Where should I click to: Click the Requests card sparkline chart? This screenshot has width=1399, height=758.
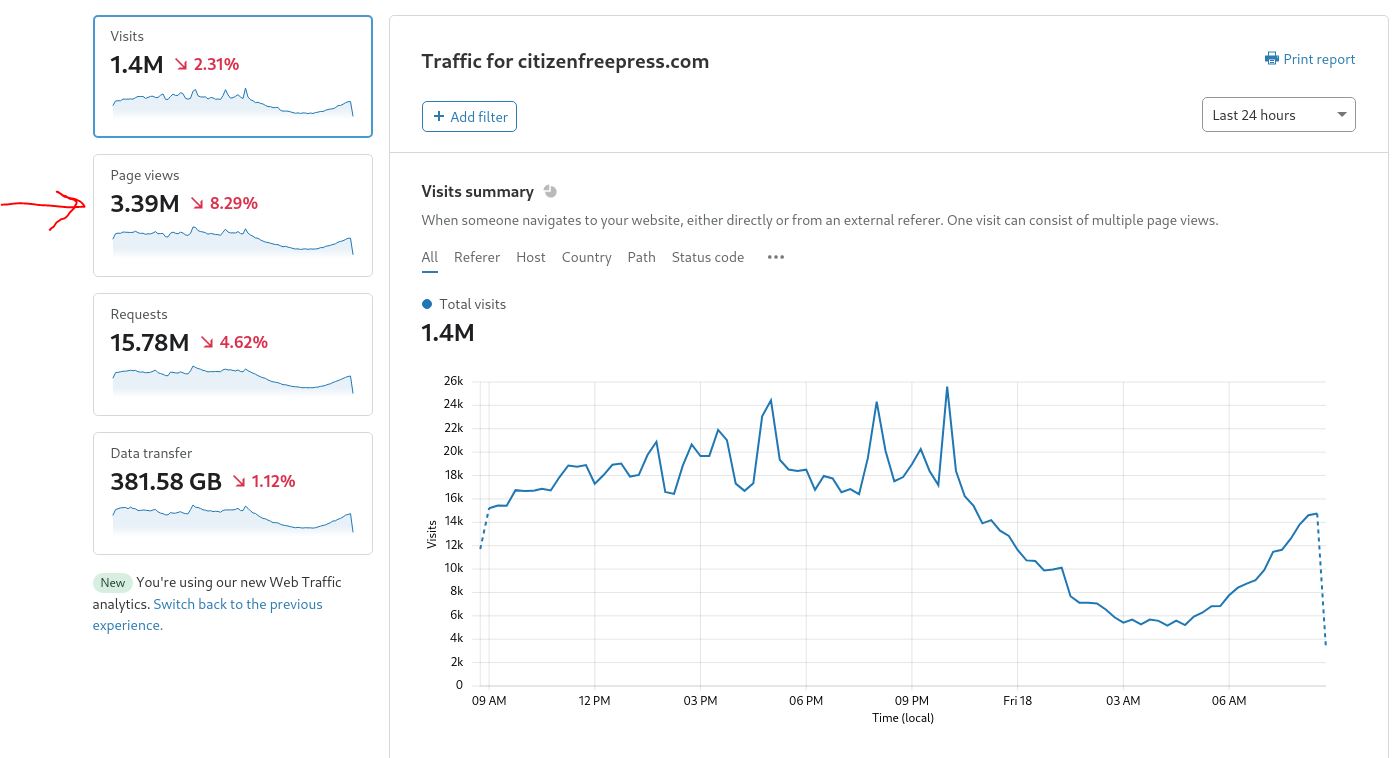[233, 380]
